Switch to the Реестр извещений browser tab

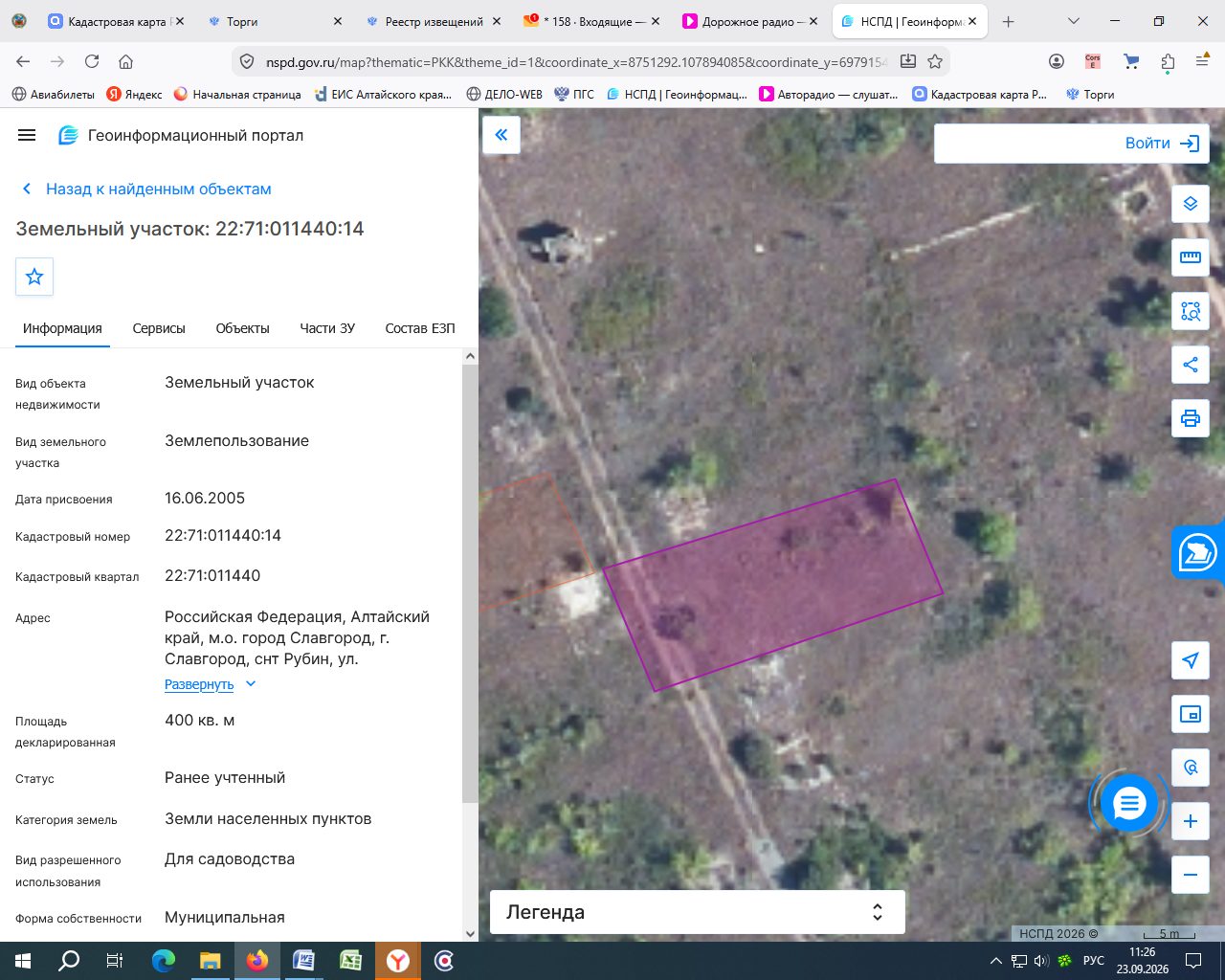coord(434,21)
